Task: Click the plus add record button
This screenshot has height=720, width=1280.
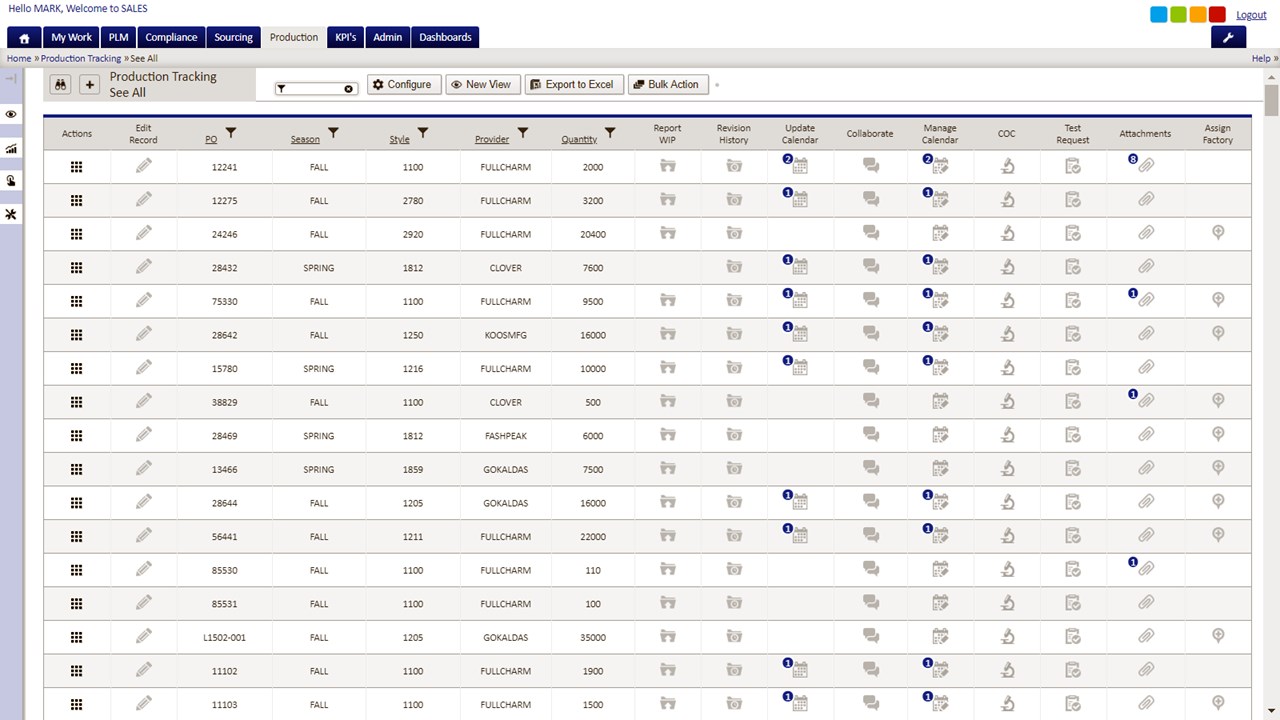Action: pos(90,85)
